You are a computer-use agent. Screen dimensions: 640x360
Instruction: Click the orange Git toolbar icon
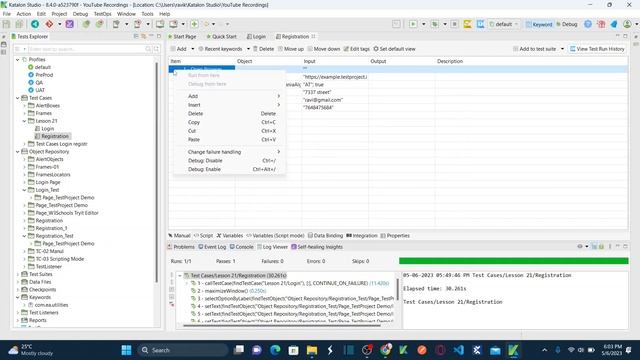coord(49,24)
